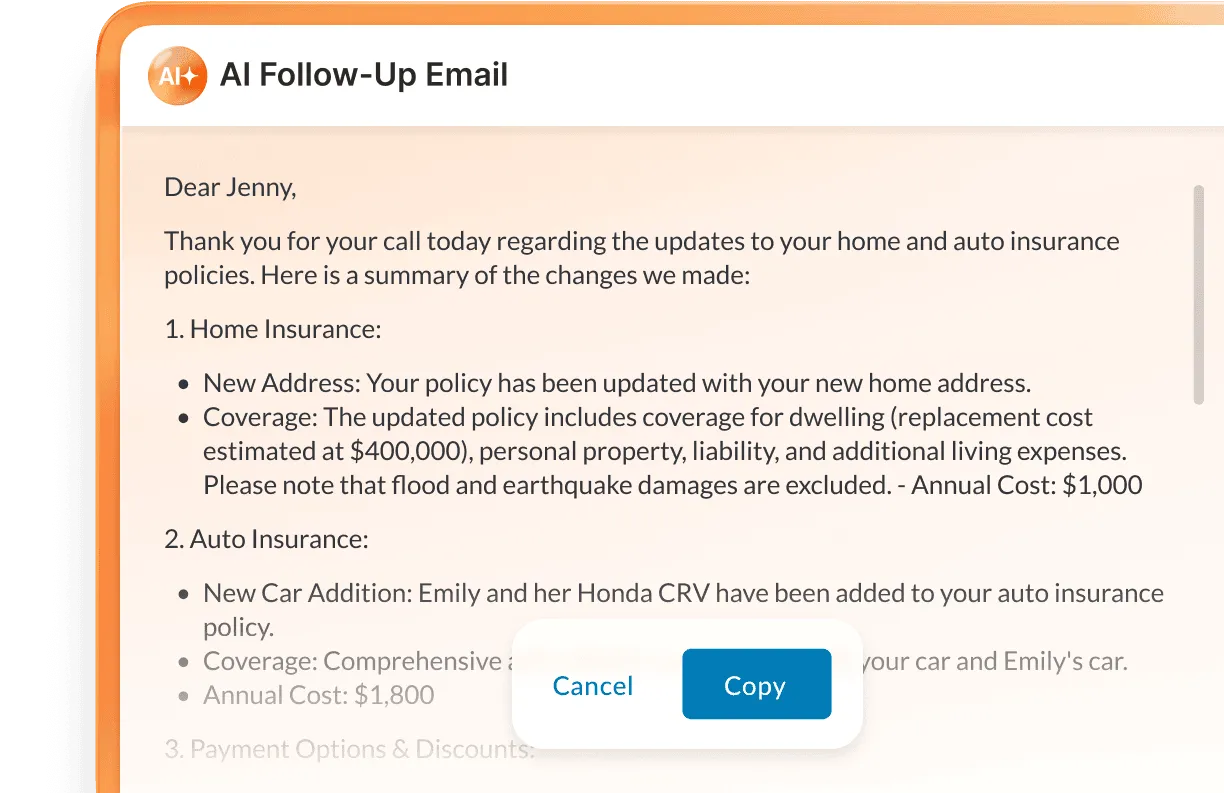The image size is (1224, 793).
Task: Click the Home Insurance section heading
Action: coord(271,328)
